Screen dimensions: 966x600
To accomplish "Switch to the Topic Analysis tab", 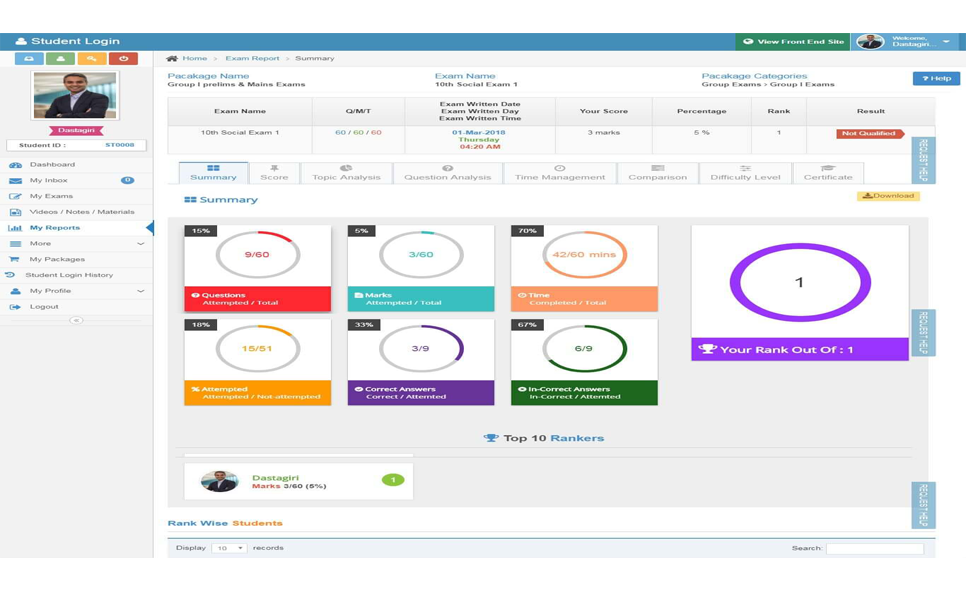I will click(346, 173).
